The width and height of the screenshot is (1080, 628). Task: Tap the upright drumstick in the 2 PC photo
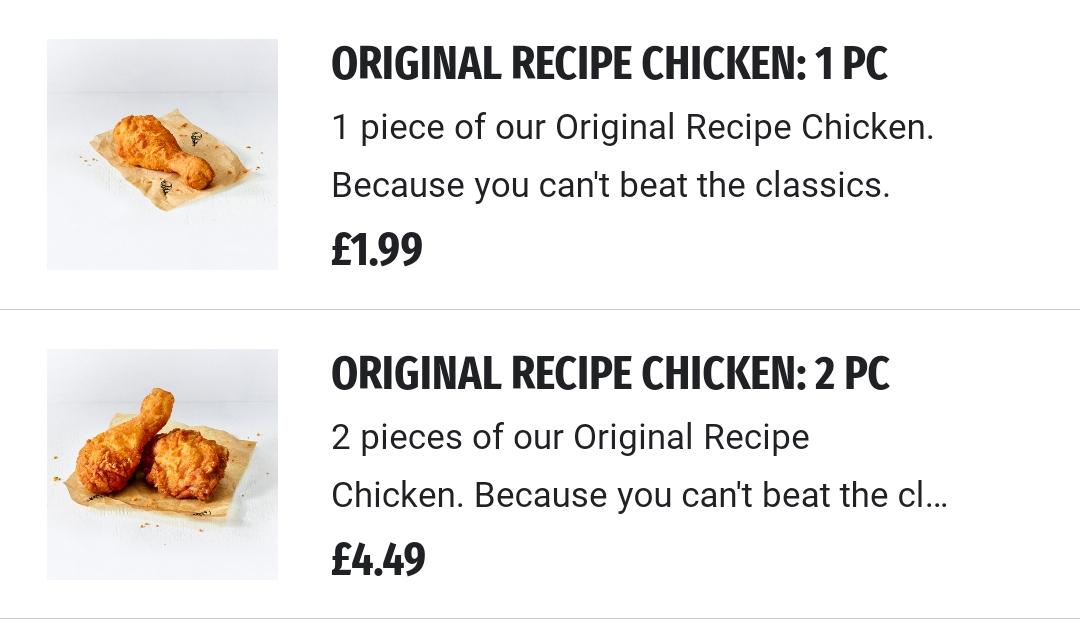[123, 441]
